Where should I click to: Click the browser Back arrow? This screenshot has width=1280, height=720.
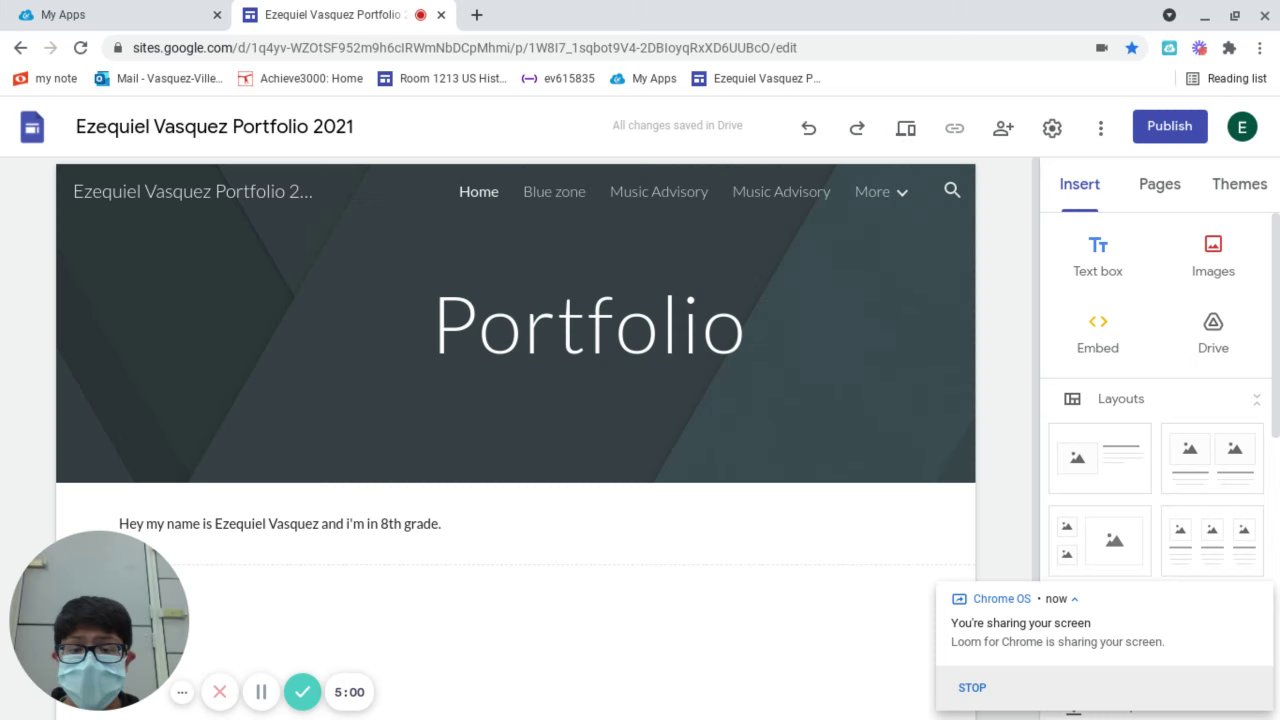[20, 48]
